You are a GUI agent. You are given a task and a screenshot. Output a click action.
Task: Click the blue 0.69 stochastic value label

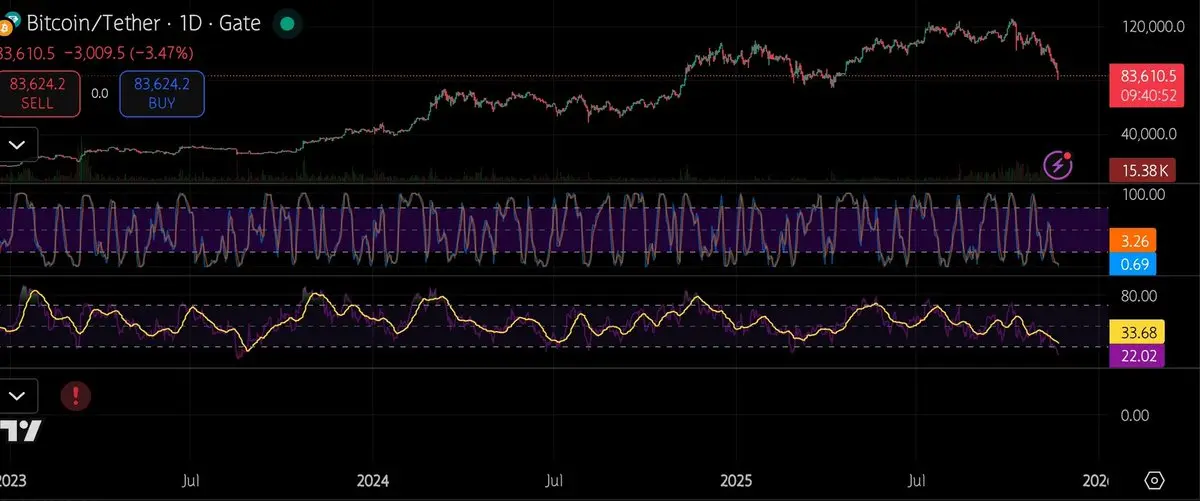(1134, 264)
